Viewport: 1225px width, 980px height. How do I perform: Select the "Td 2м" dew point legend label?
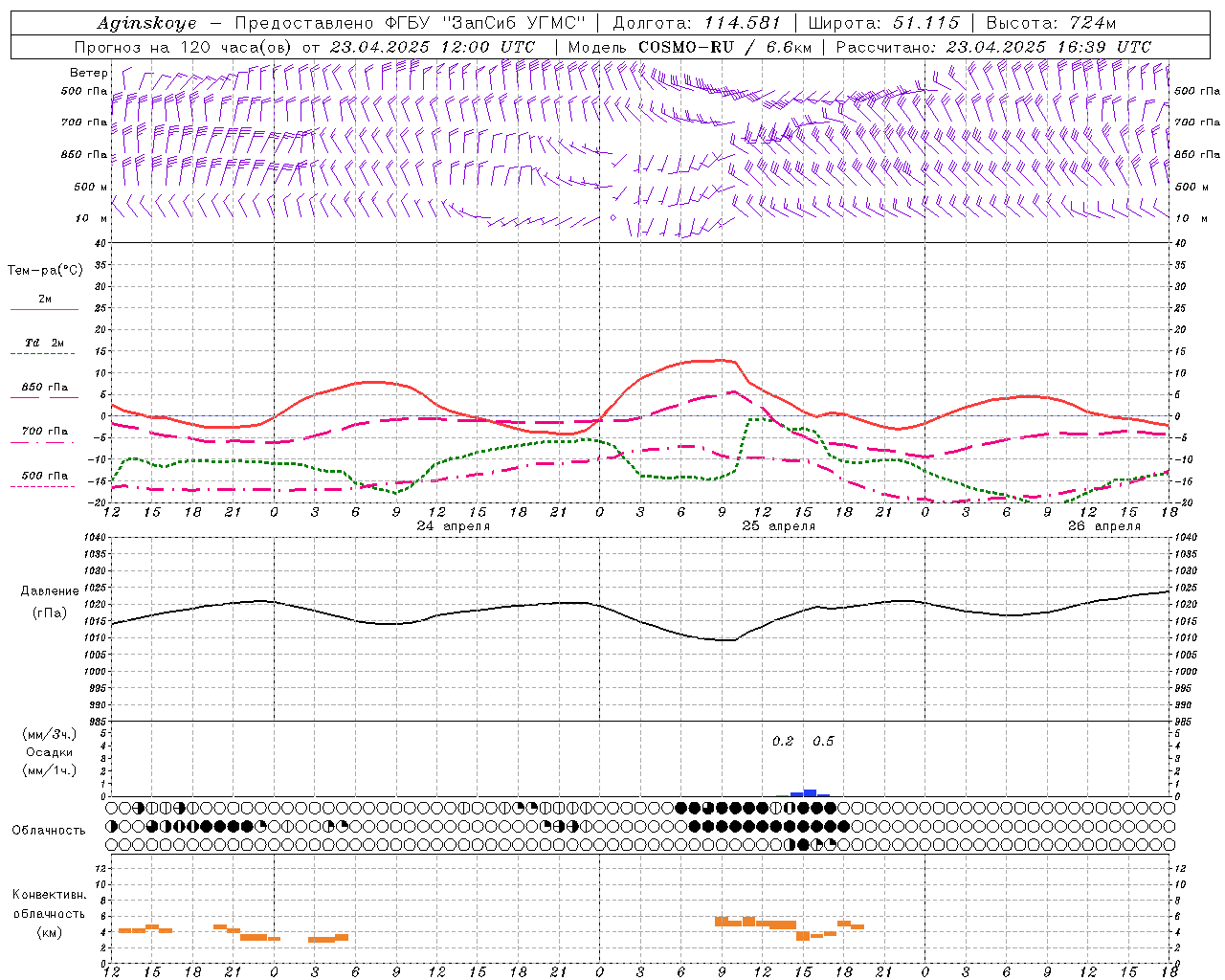pos(44,343)
